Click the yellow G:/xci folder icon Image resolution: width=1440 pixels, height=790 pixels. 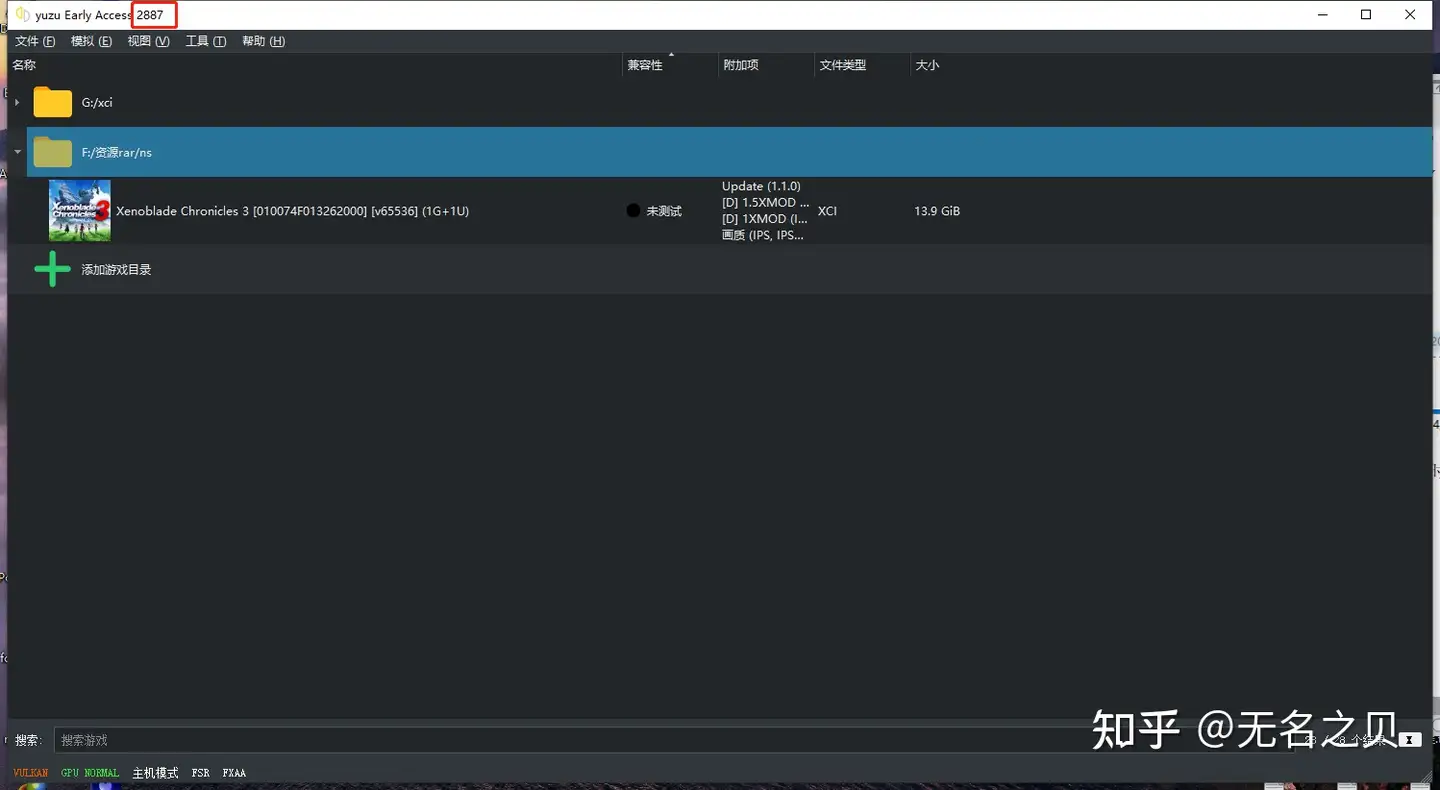[x=52, y=102]
